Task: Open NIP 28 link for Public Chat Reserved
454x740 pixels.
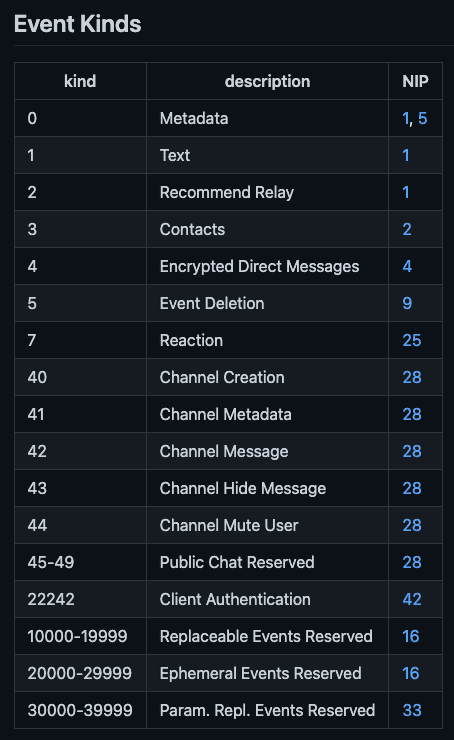Action: pos(412,562)
